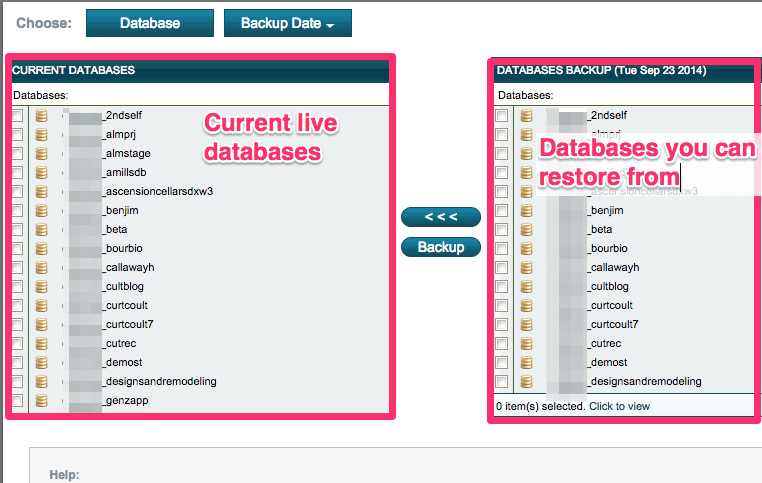The height and width of the screenshot is (483, 762).
Task: Click database icon for _beta in Databases Backup
Action: click(x=526, y=229)
